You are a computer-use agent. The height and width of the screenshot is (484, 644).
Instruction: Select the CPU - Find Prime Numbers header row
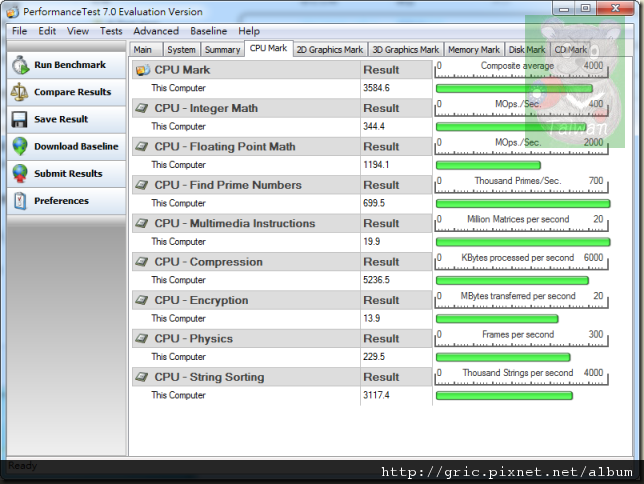(x=282, y=185)
